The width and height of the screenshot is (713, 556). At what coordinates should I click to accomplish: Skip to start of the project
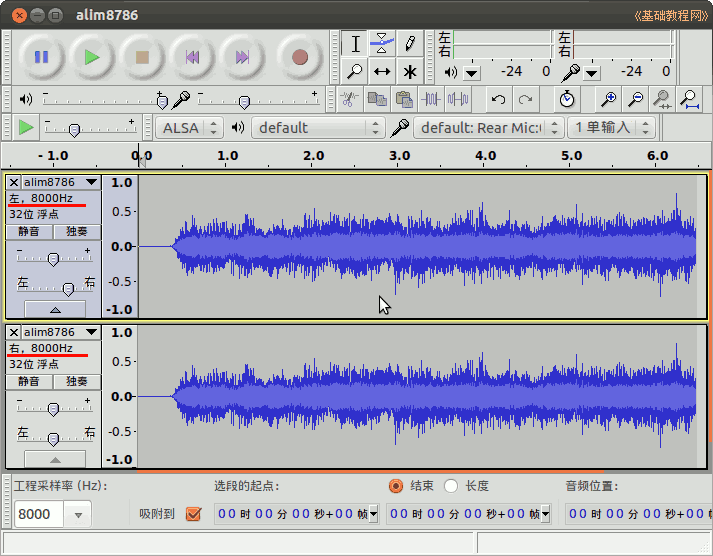[x=192, y=57]
